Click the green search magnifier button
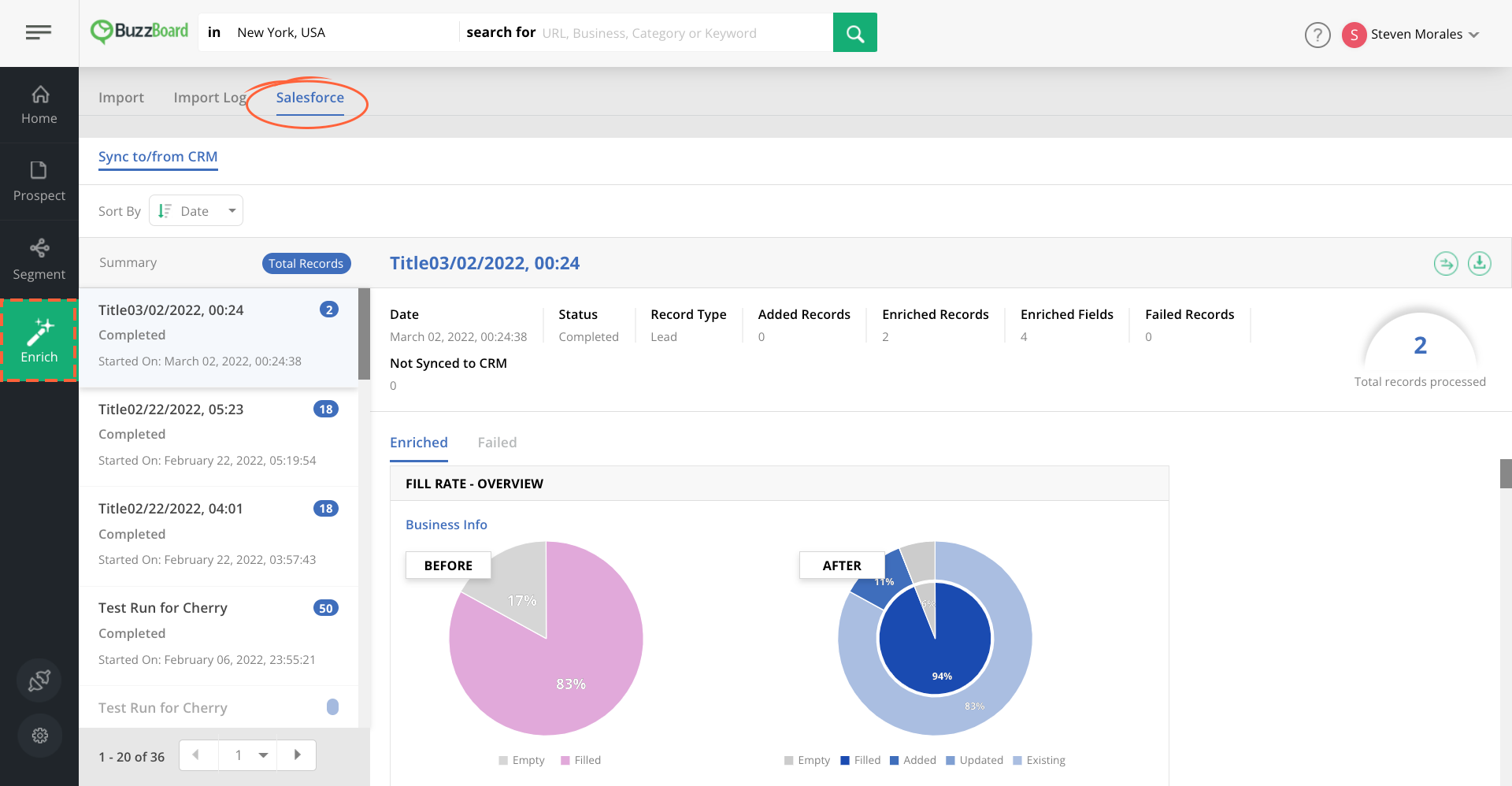The height and width of the screenshot is (786, 1512). click(854, 32)
